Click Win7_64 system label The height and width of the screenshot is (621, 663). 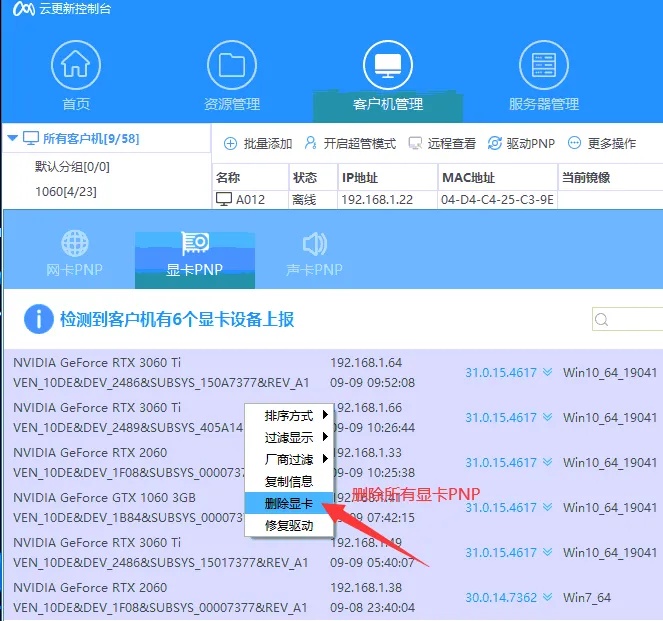pos(587,597)
